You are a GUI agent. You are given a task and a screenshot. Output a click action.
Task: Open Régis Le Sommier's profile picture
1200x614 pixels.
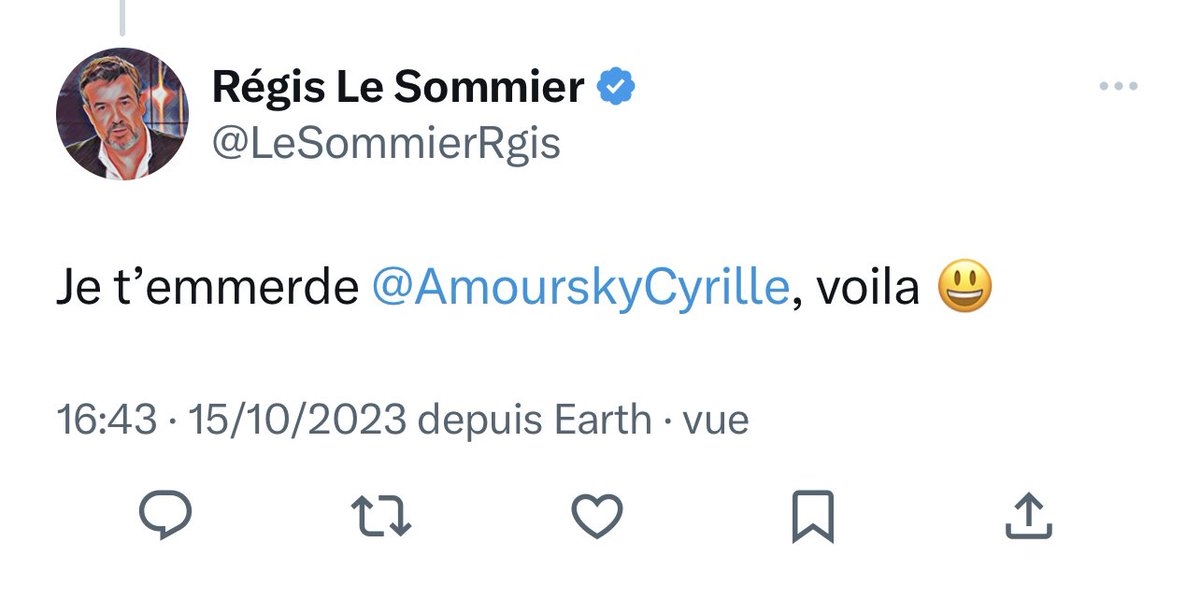point(122,114)
